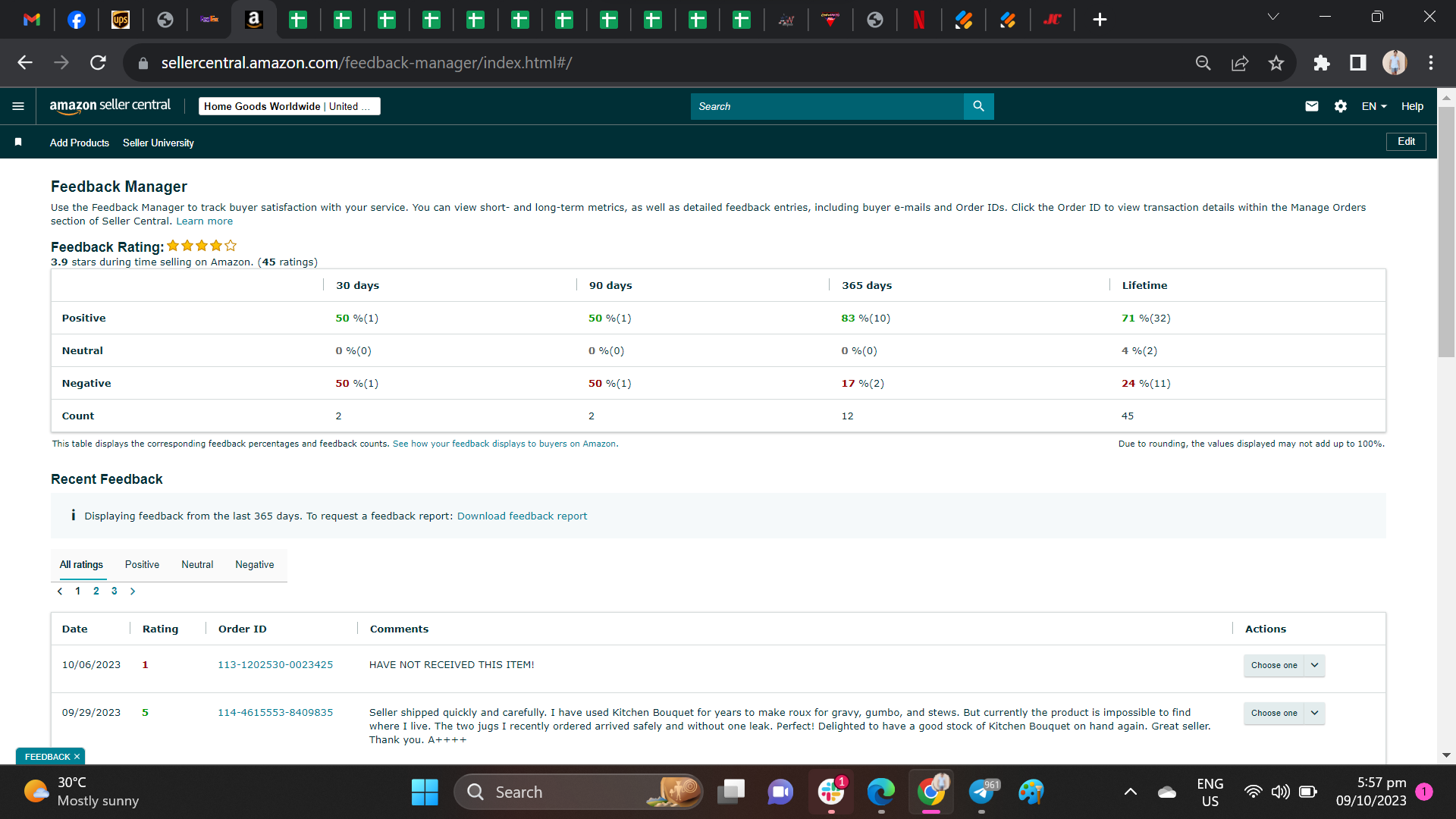Open the Home Goods Worldwide account switcher
The image size is (1456, 819).
[290, 106]
